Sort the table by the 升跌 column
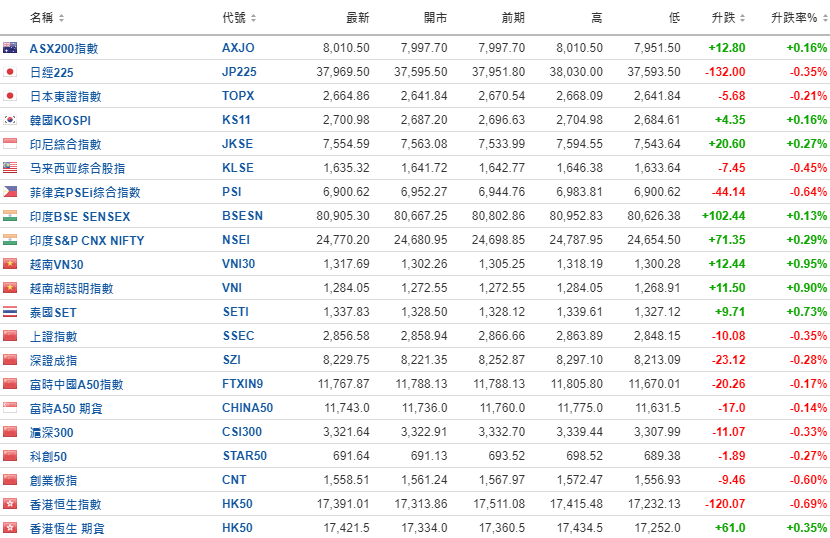This screenshot has height=538, width=830. pos(727,18)
